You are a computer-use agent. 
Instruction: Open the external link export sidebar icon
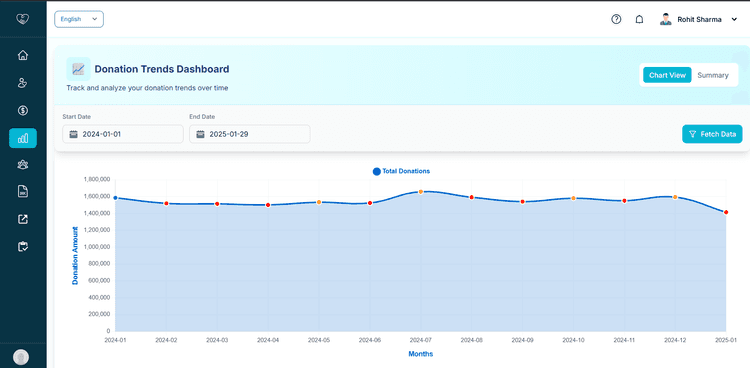22,219
